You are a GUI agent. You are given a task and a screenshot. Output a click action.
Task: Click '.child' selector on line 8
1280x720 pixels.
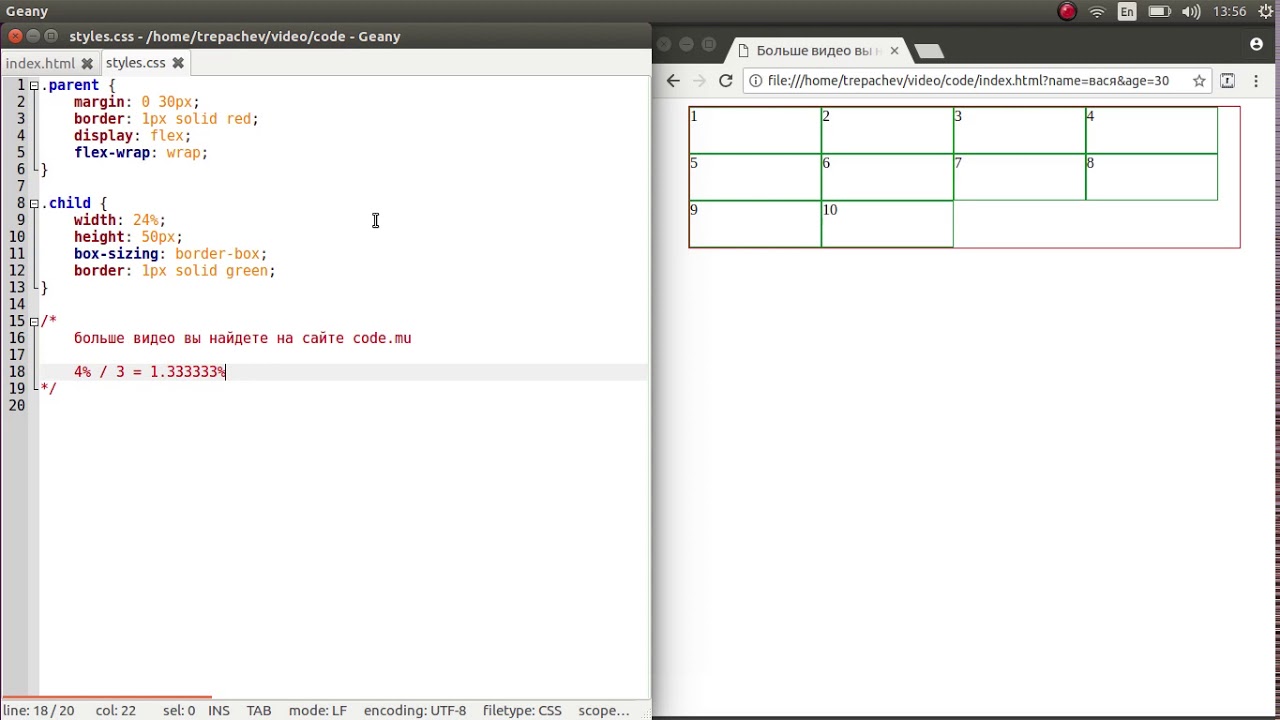(66, 203)
